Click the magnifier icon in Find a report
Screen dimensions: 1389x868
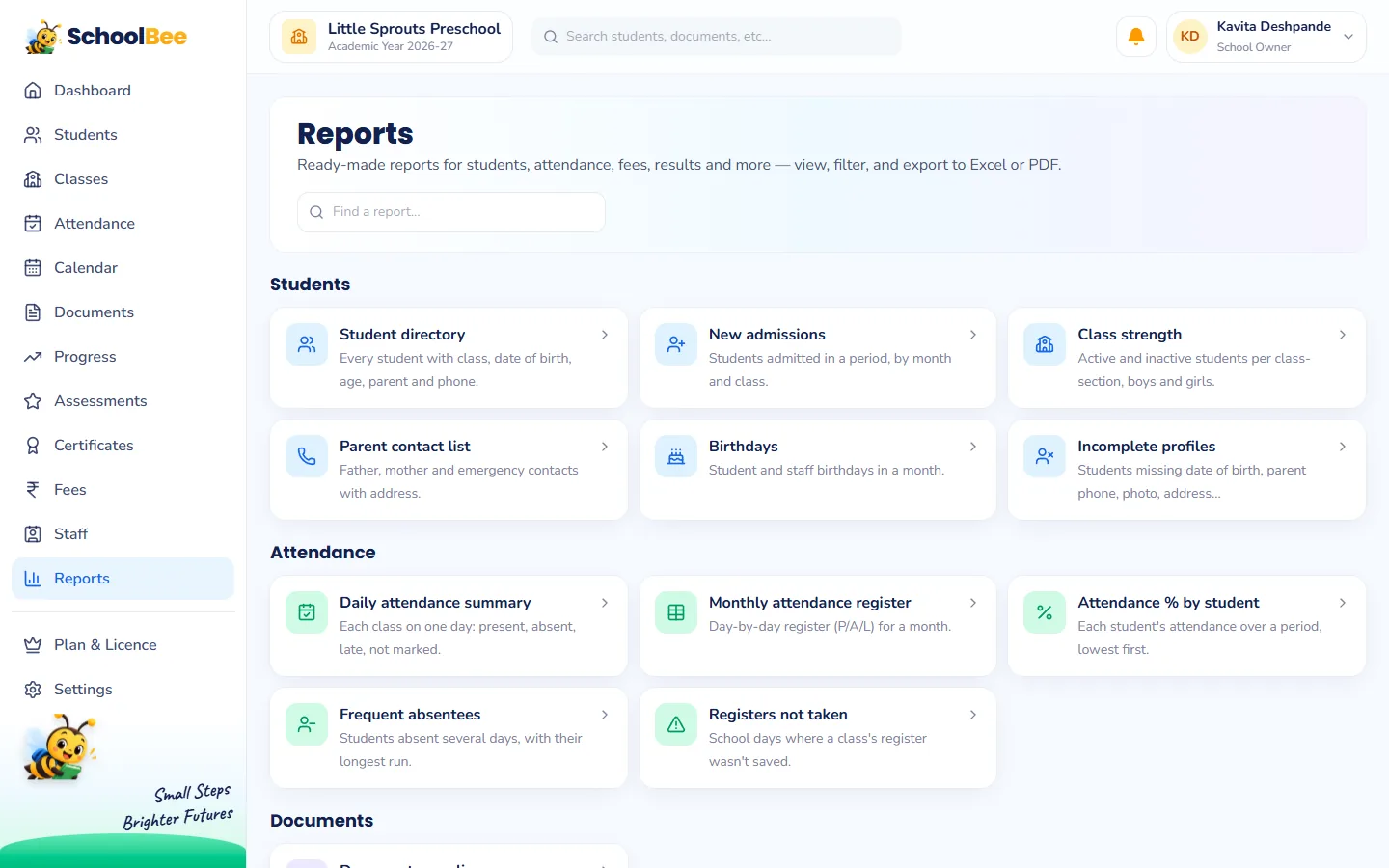[x=316, y=212]
